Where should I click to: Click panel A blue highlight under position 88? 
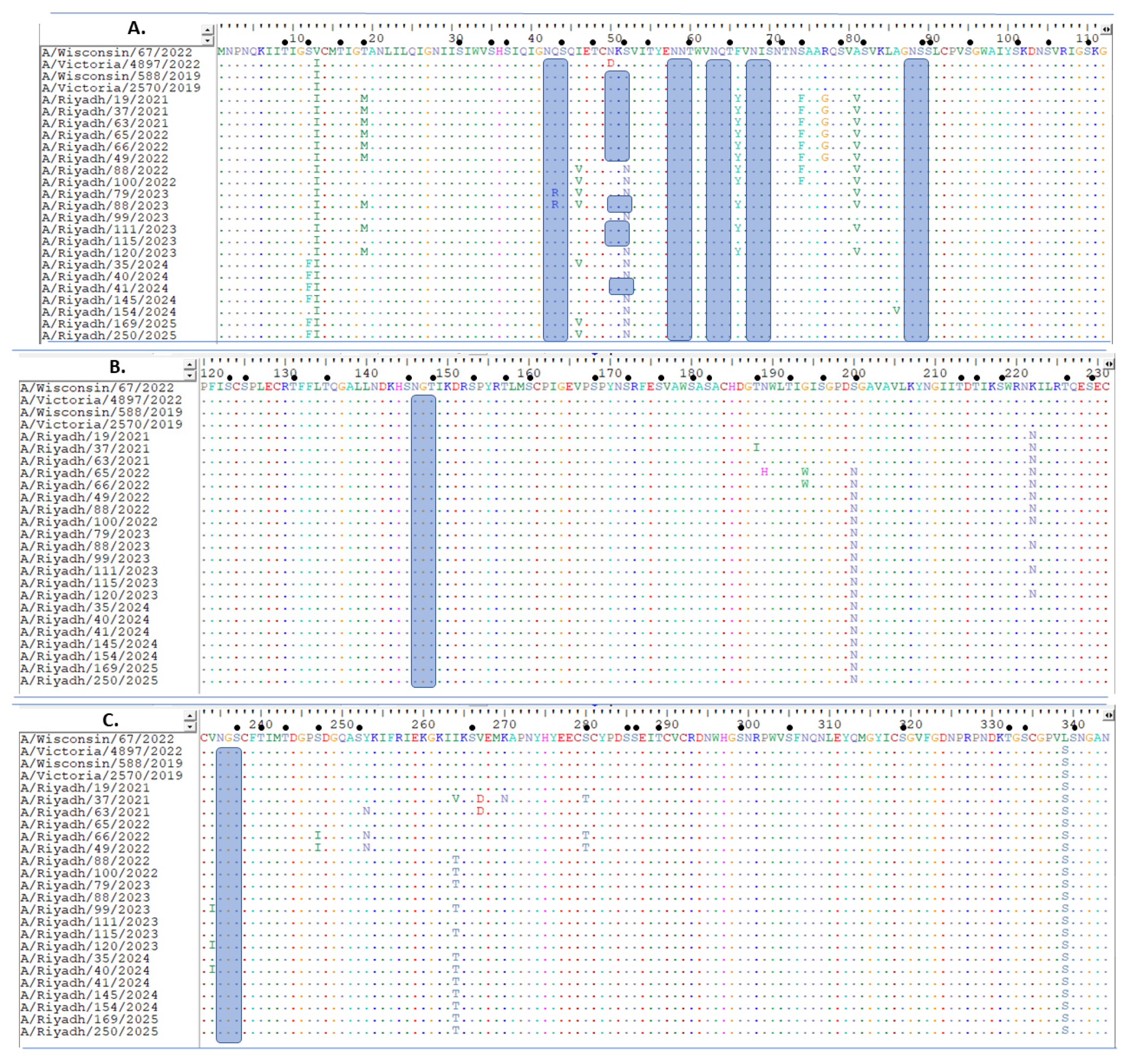(x=915, y=200)
